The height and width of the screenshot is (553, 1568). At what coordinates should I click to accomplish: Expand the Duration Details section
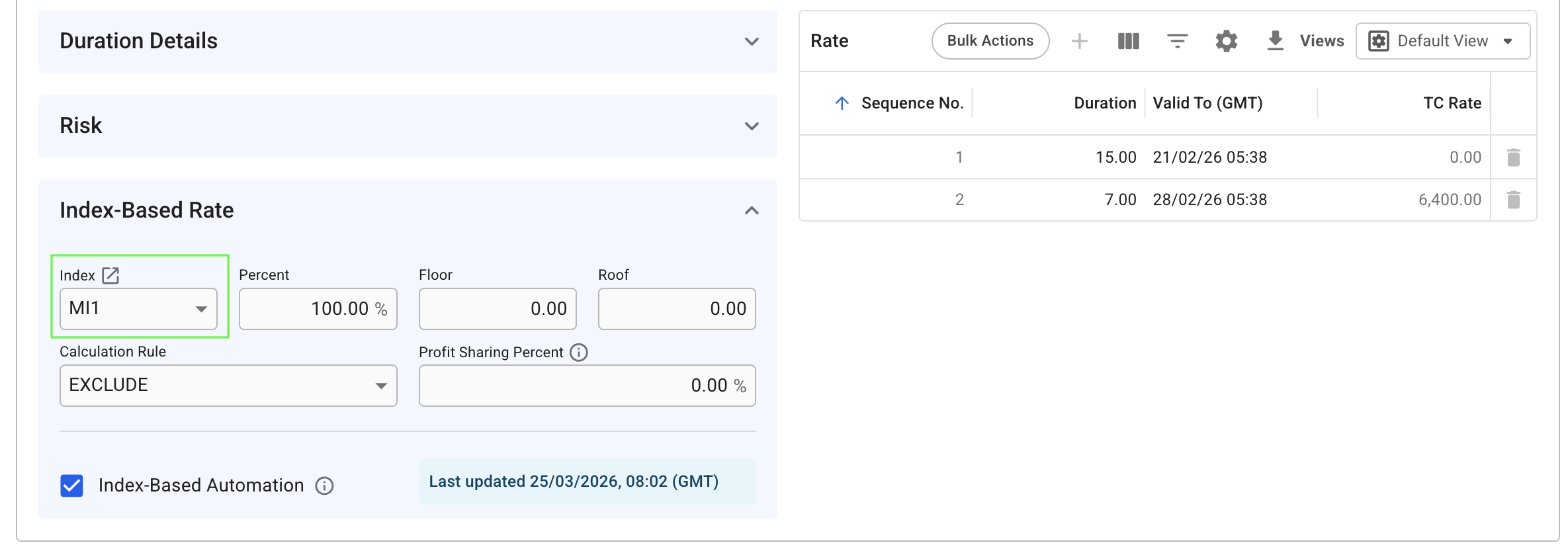[x=752, y=42]
